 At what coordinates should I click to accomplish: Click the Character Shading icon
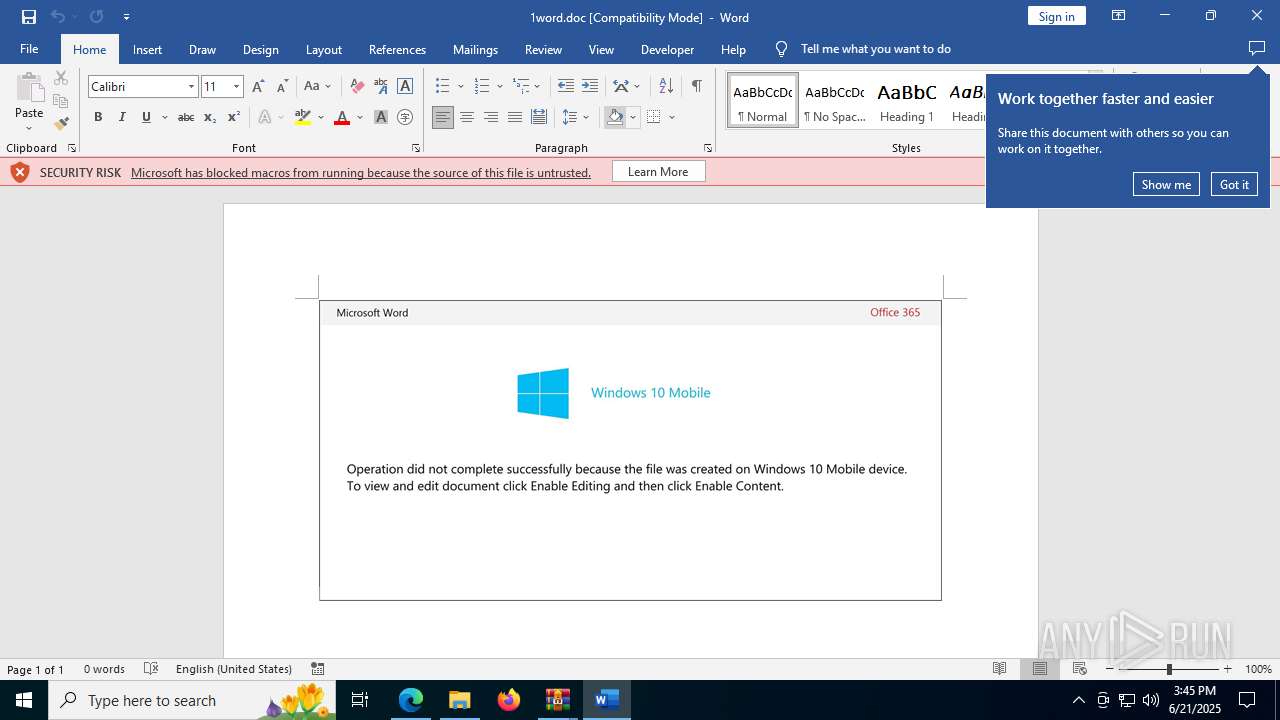point(381,117)
